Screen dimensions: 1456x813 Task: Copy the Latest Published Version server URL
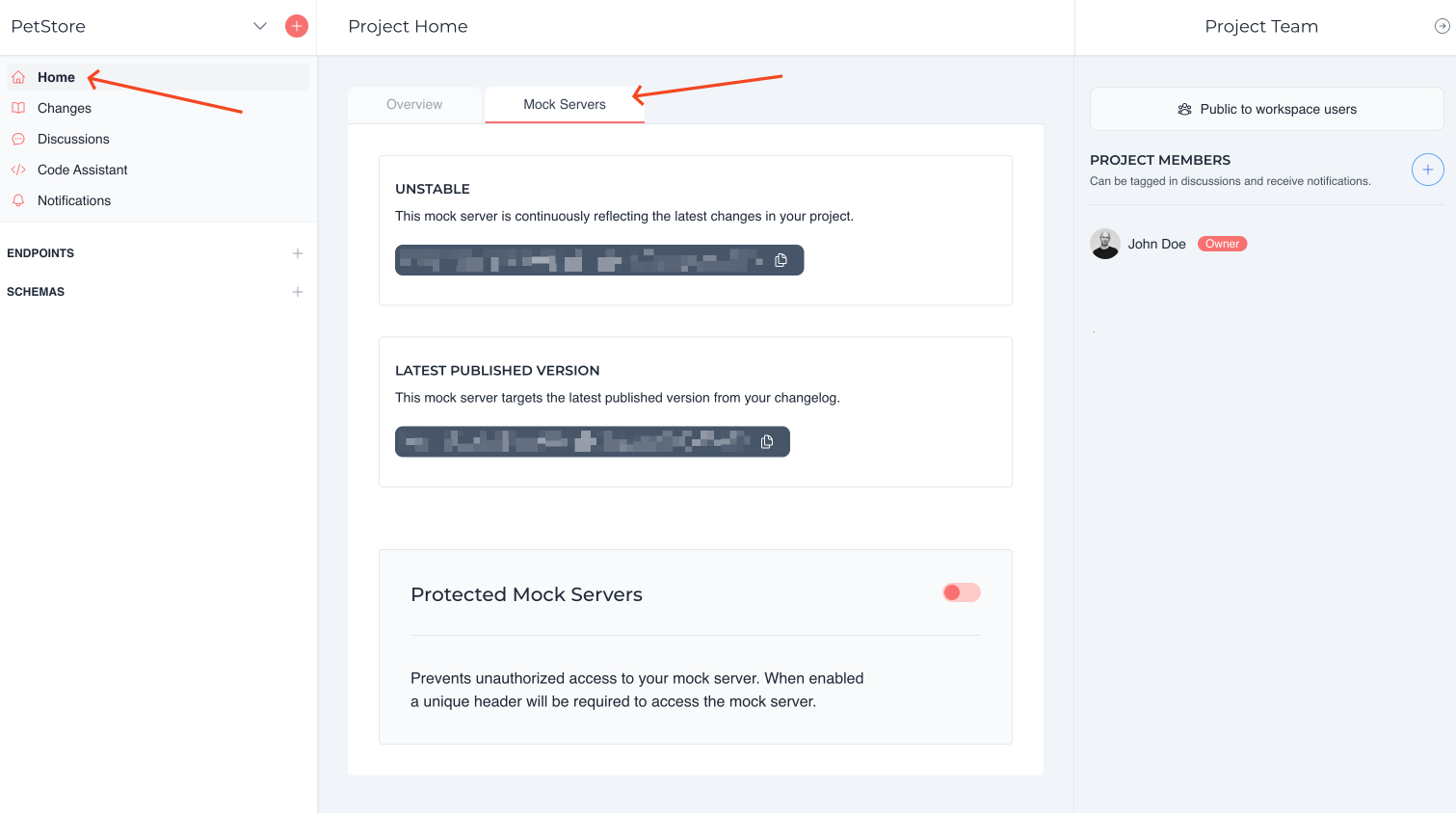click(767, 441)
